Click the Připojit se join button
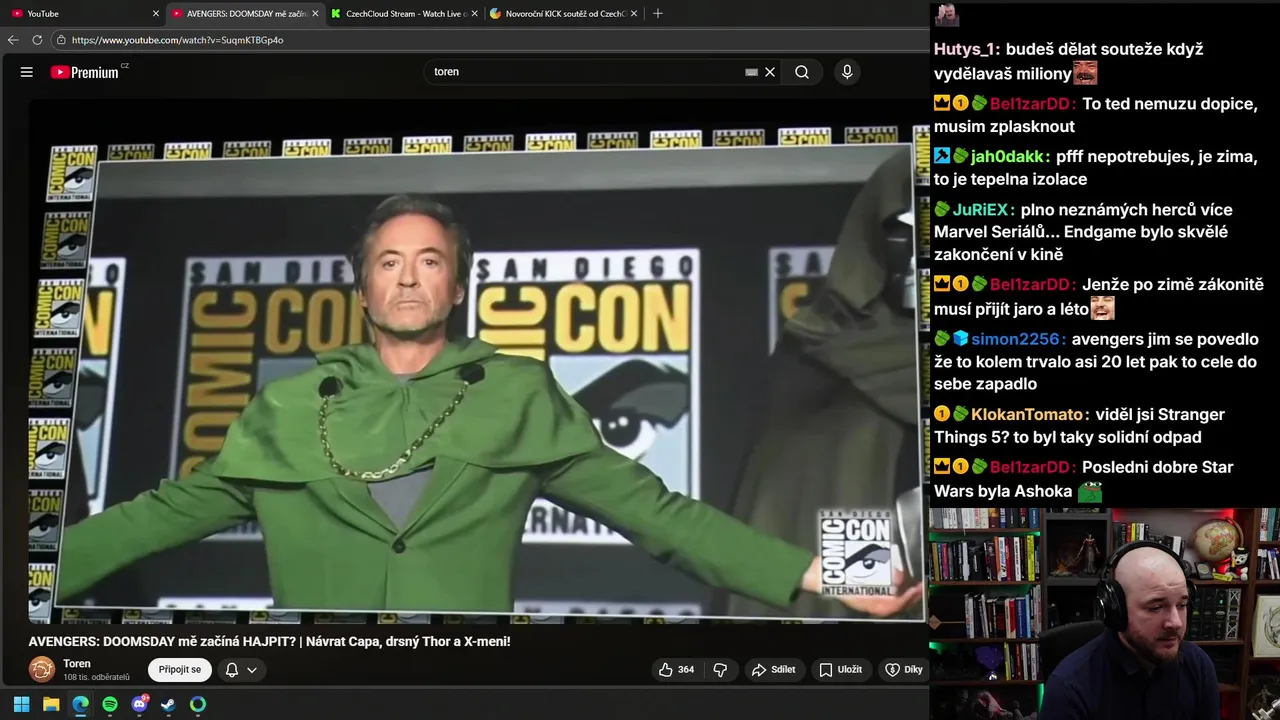The image size is (1280, 720). [180, 670]
